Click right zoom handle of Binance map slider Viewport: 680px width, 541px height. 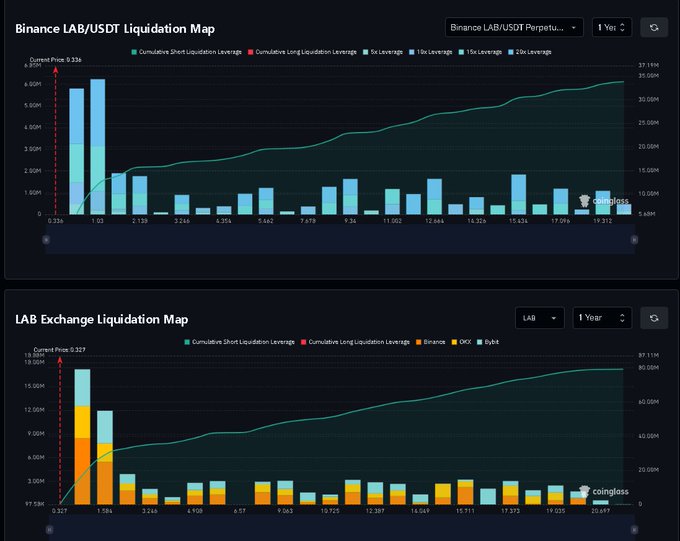(634, 239)
